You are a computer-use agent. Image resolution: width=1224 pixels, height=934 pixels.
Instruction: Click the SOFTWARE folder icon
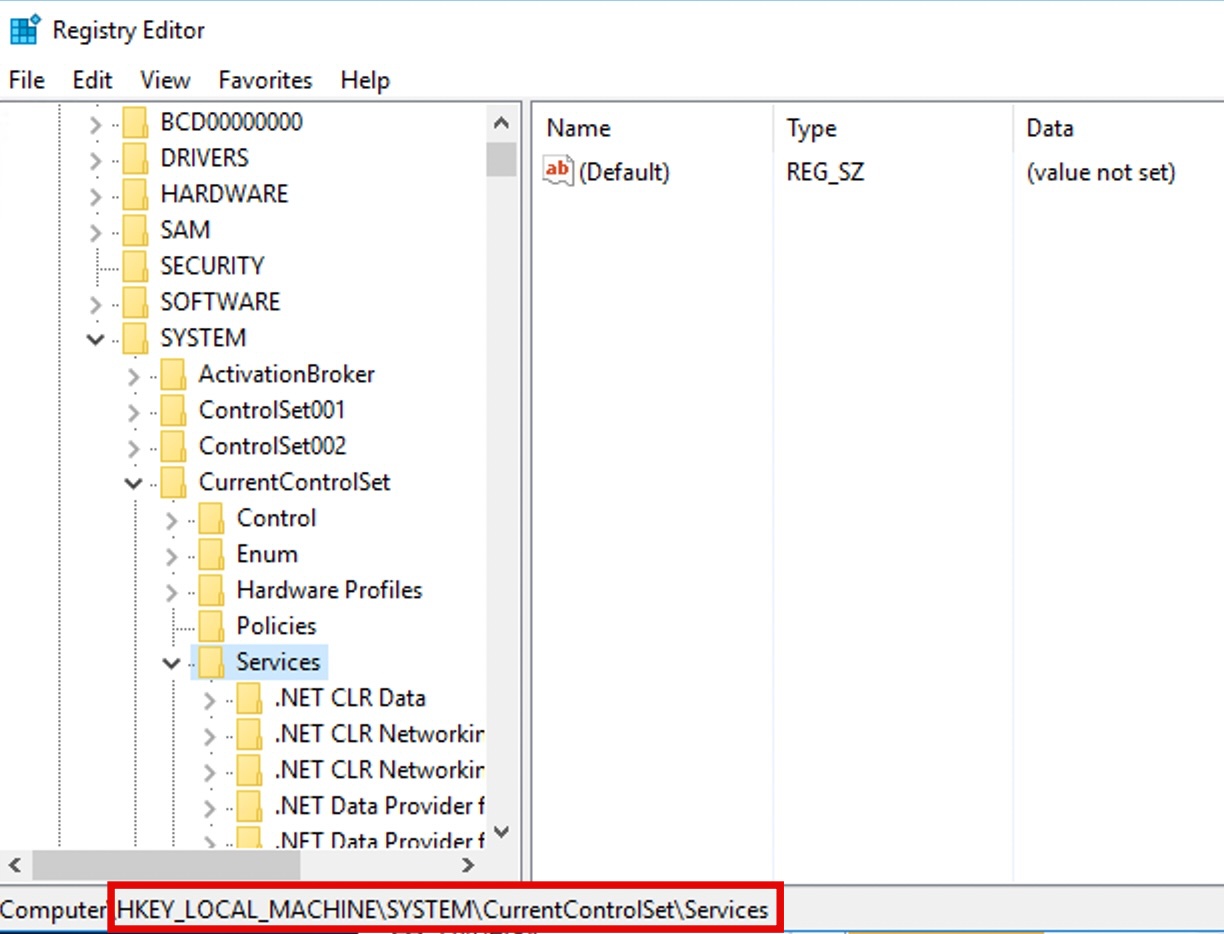tap(135, 303)
